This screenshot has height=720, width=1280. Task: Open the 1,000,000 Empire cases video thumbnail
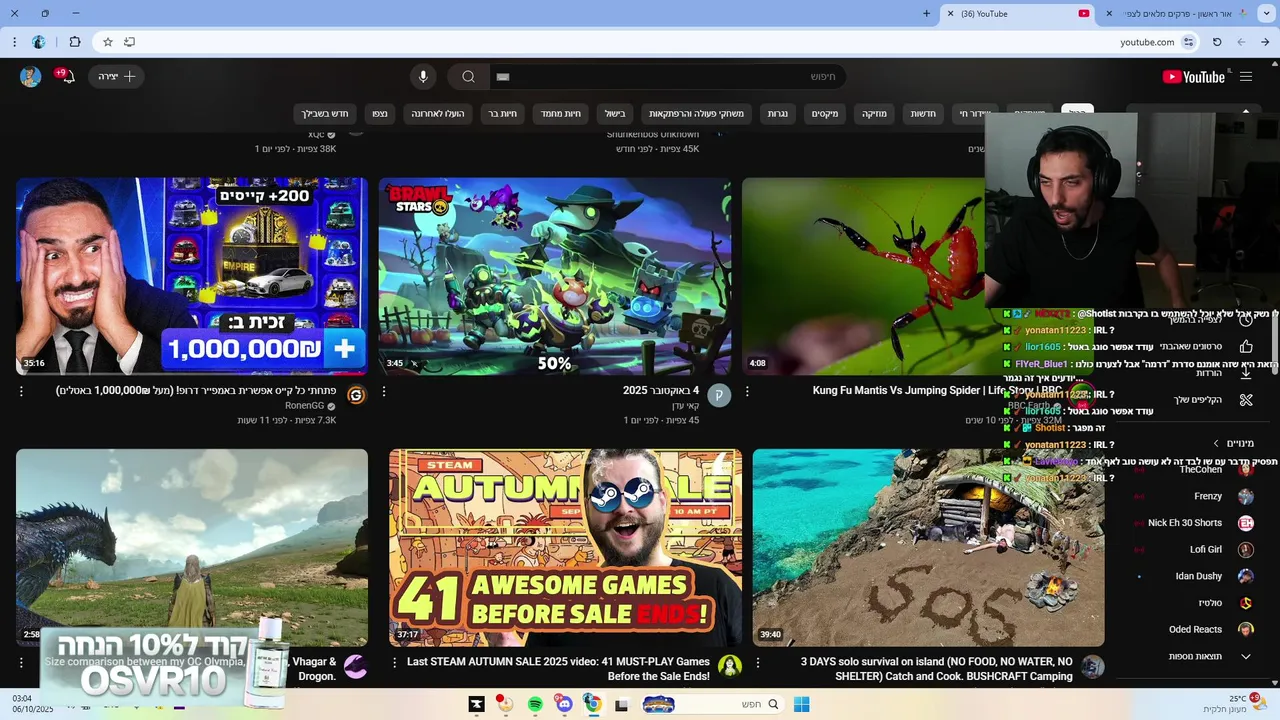click(x=192, y=276)
